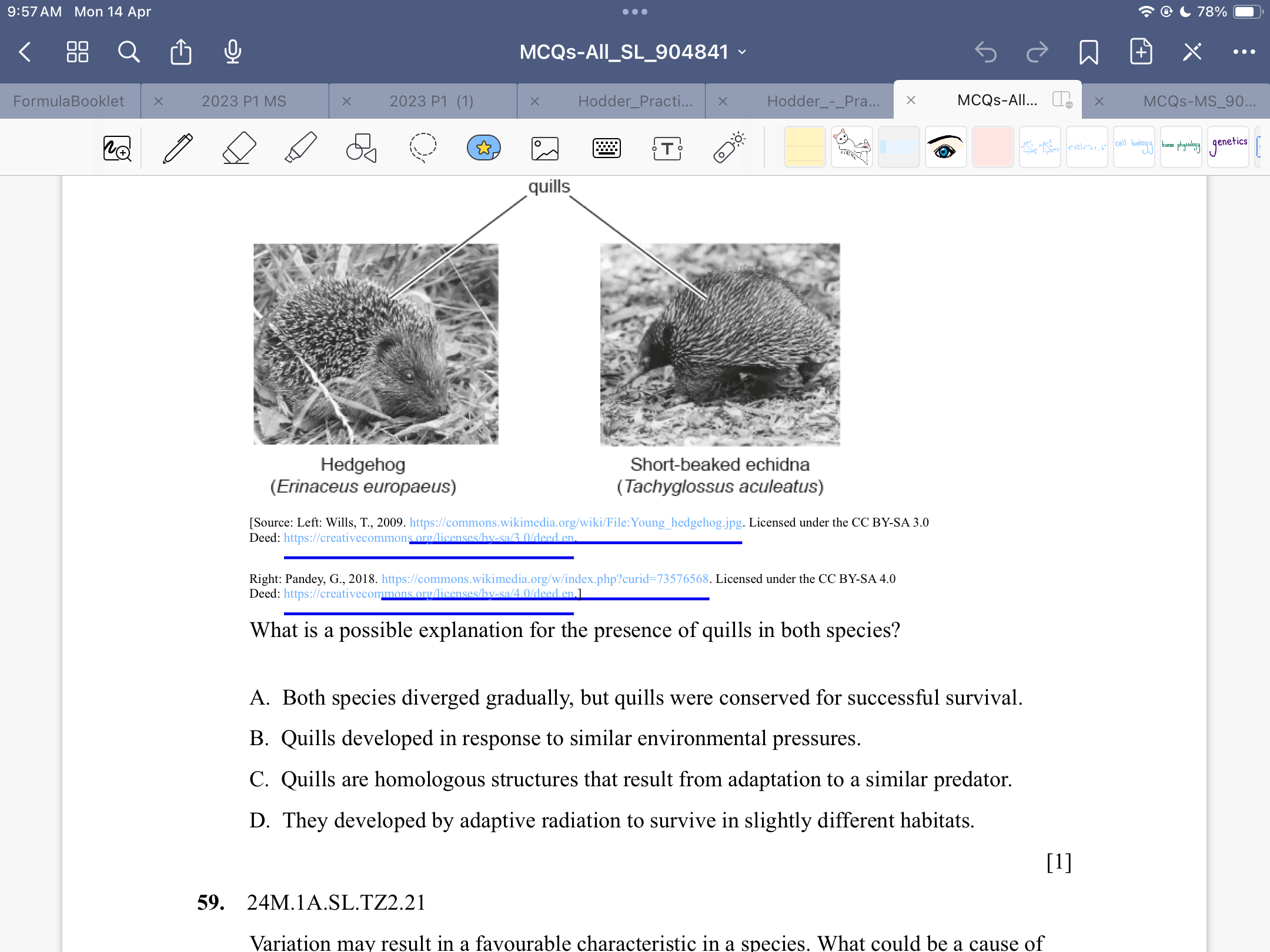Add a new page
The image size is (1270, 952).
click(x=1141, y=52)
